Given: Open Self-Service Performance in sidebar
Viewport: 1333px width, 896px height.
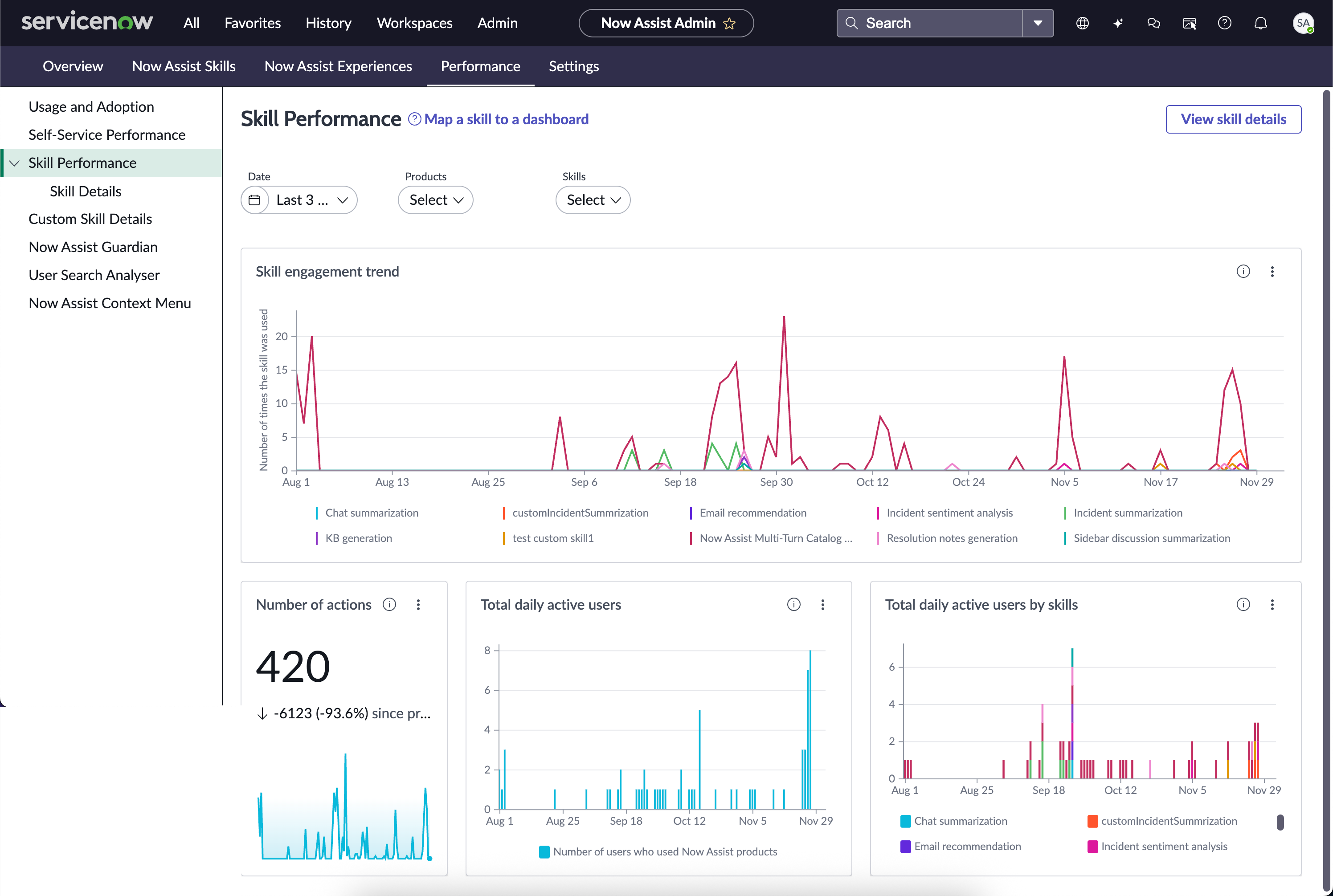Looking at the screenshot, I should pyautogui.click(x=107, y=135).
